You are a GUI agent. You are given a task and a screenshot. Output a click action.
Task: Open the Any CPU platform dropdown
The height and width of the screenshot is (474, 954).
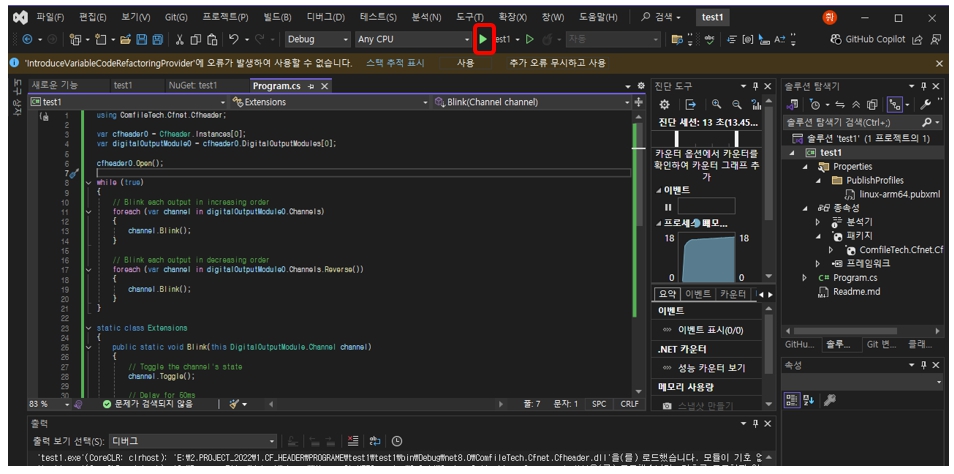click(x=412, y=39)
